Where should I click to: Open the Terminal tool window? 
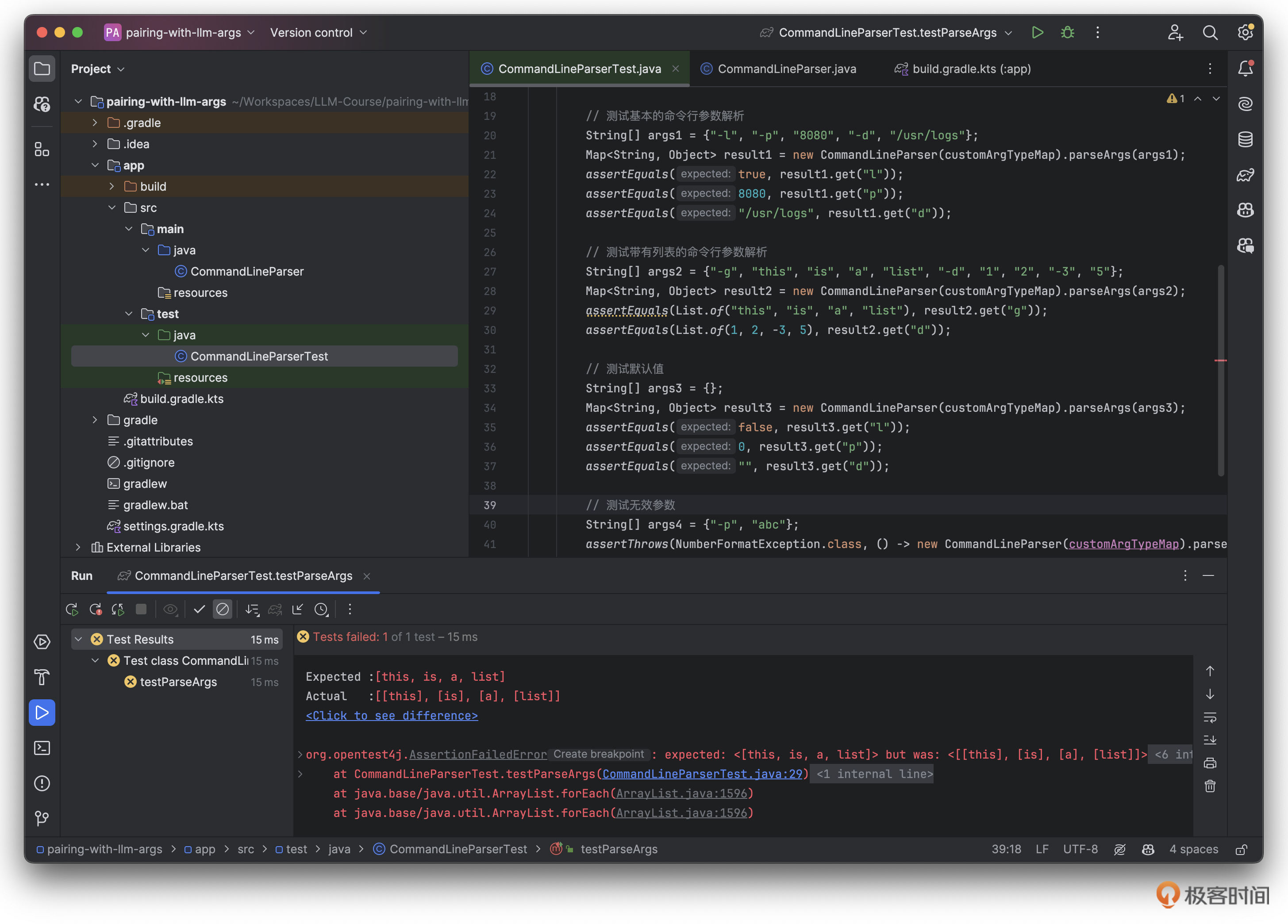click(42, 748)
